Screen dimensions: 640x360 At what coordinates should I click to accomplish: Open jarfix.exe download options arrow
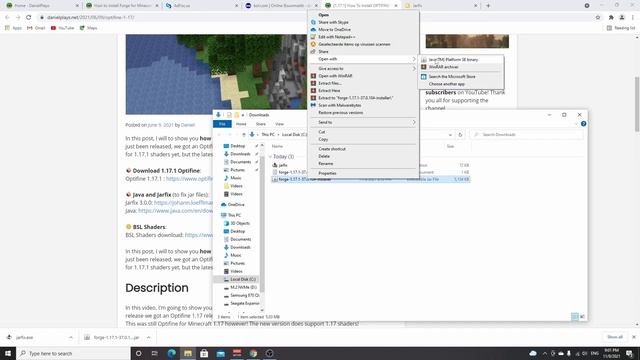71,338
